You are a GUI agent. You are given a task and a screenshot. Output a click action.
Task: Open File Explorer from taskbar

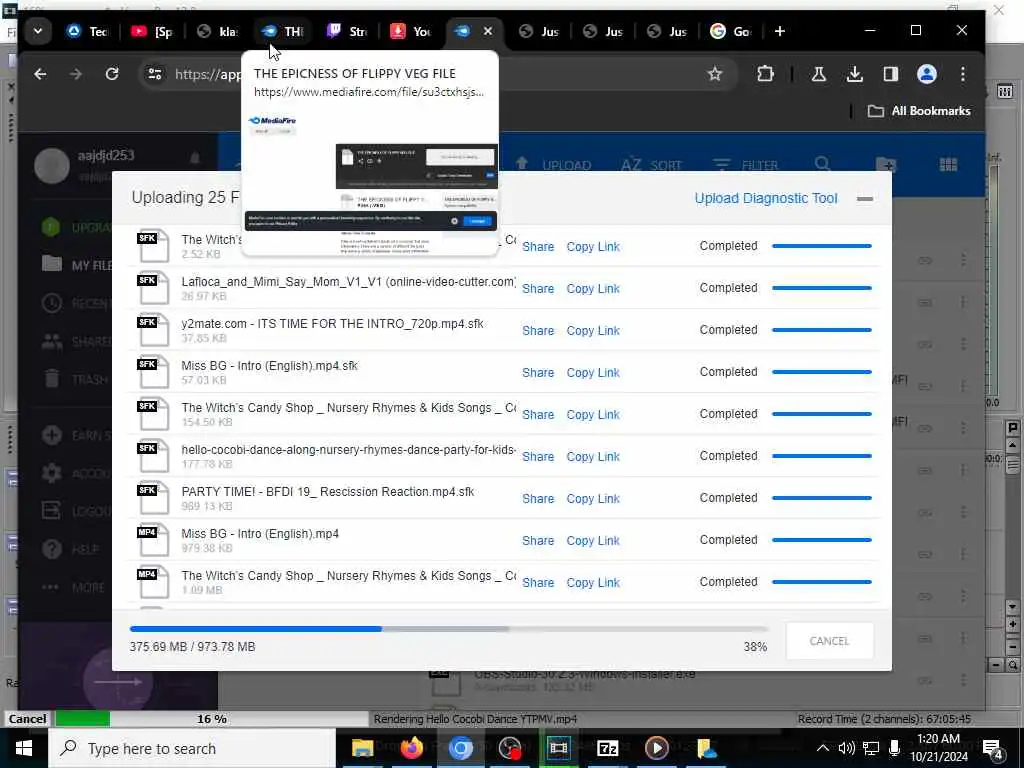pyautogui.click(x=362, y=748)
